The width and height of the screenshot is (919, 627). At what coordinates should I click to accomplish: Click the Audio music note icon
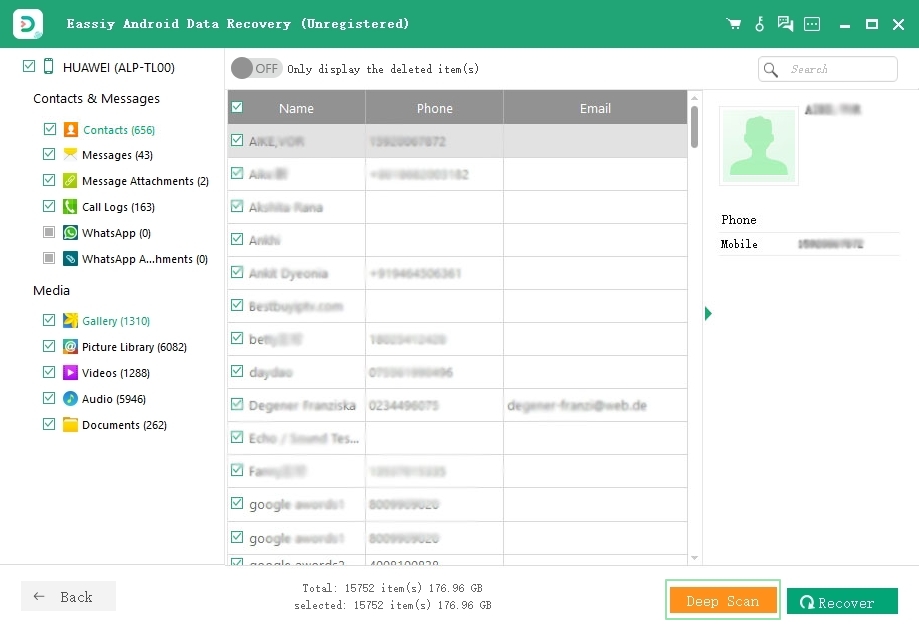[x=70, y=398]
